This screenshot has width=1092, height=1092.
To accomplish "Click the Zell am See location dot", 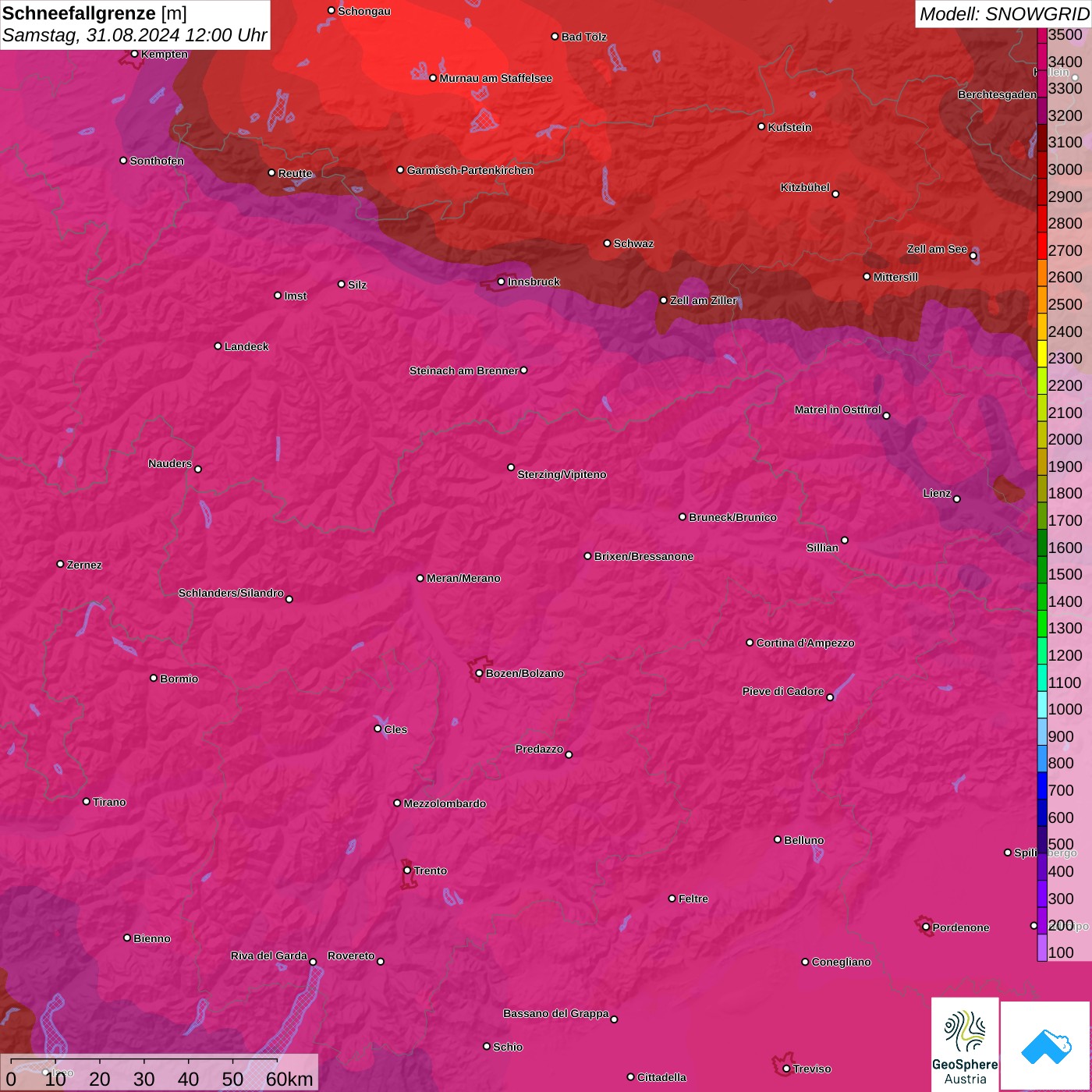I will point(973,255).
